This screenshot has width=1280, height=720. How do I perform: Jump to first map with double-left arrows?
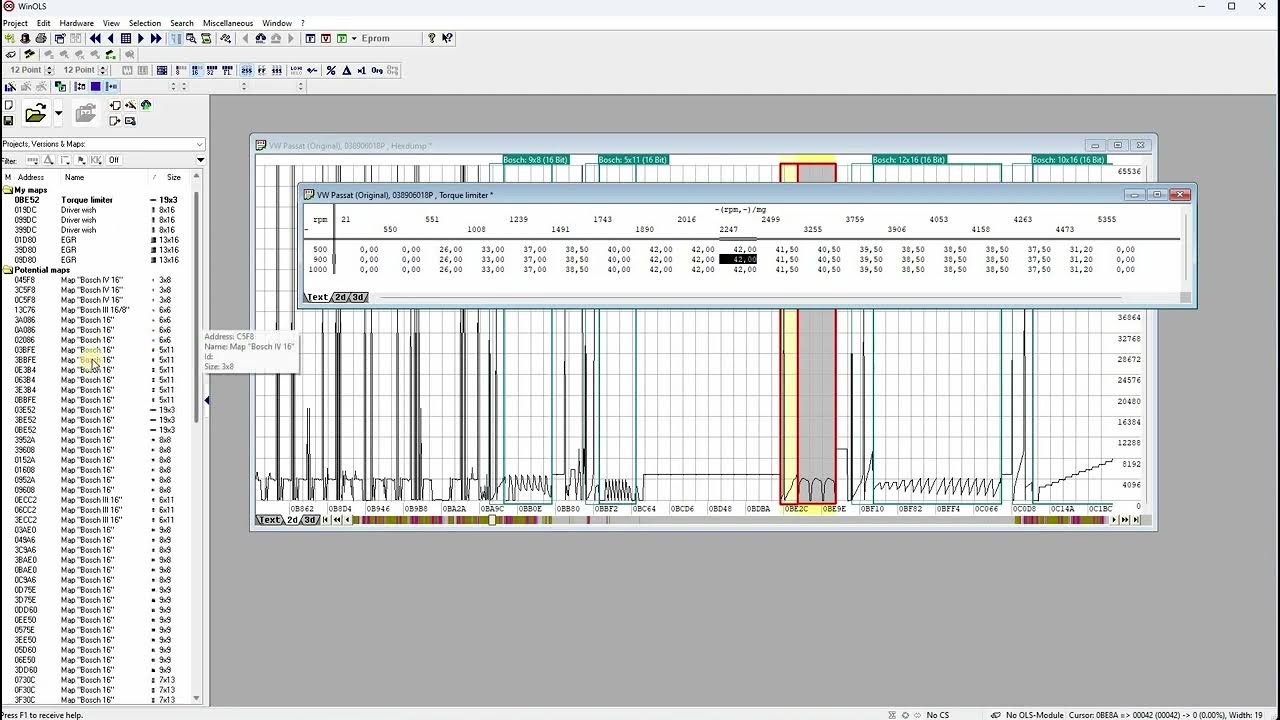(95, 38)
